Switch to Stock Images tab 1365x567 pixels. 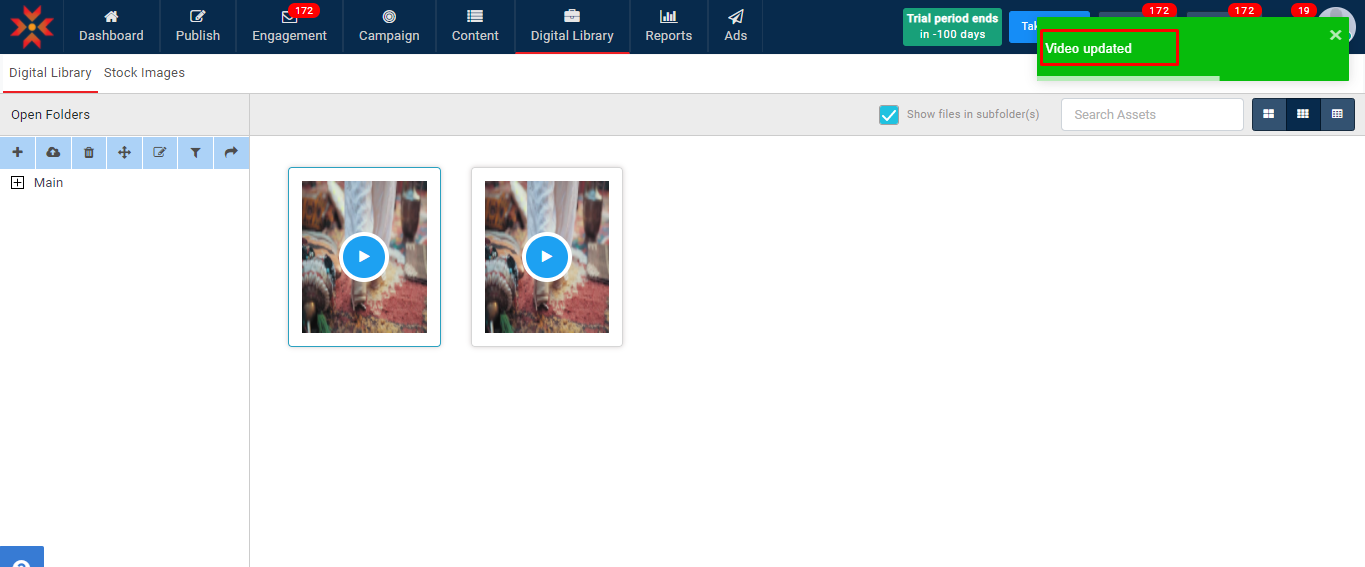144,73
